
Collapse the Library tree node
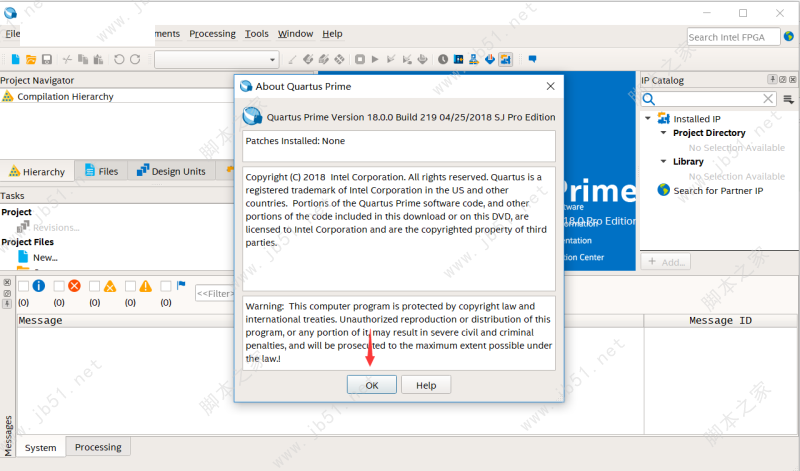(x=663, y=161)
